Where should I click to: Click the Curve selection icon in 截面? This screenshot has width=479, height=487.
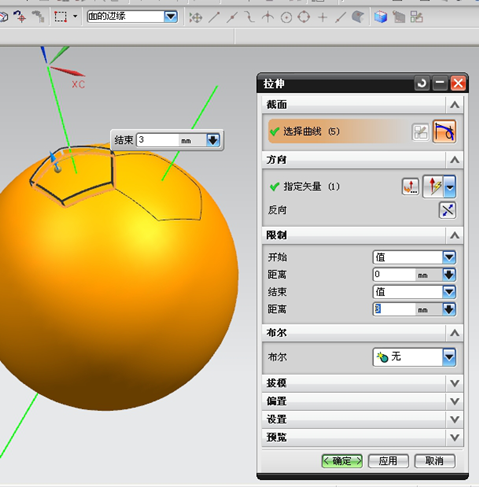(x=444, y=131)
